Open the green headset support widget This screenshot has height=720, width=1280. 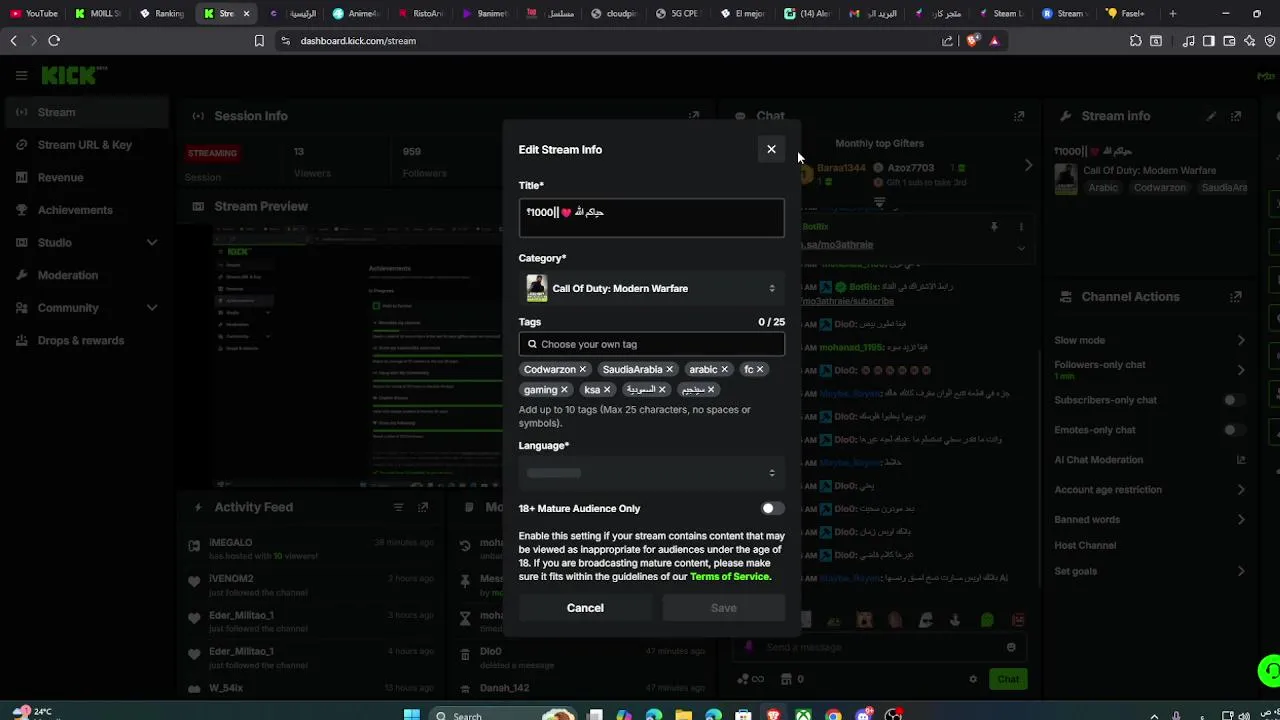click(x=1270, y=670)
